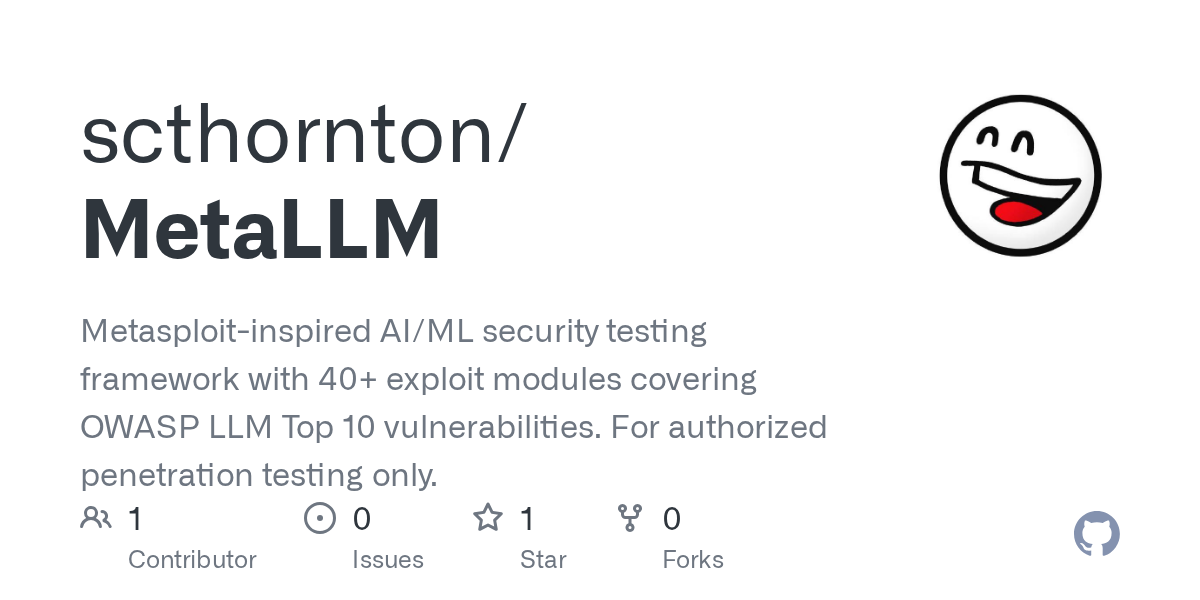The image size is (1200, 600).
Task: Click the Issues circle-dot icon
Action: tap(319, 518)
